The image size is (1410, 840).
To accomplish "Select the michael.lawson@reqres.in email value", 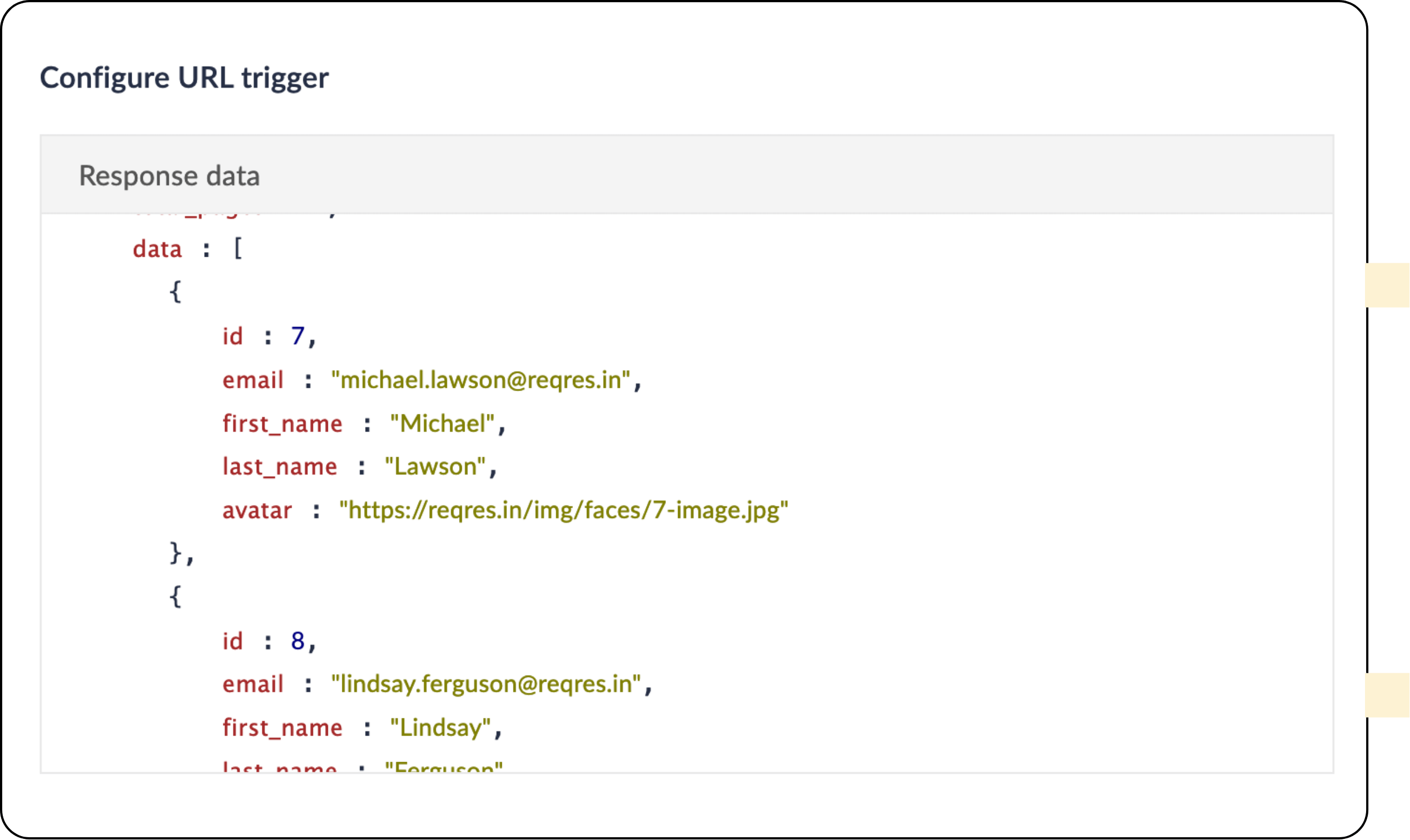I will pos(480,380).
